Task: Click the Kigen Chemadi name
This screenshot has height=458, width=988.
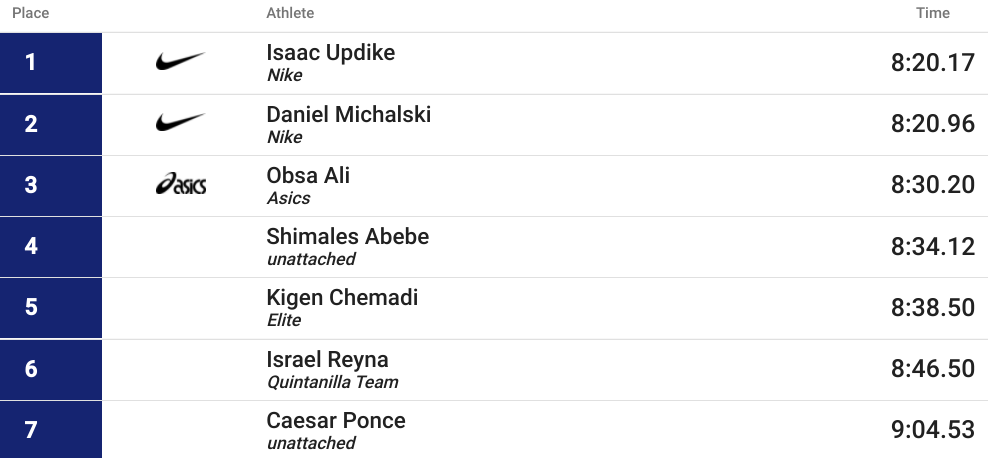Action: (342, 297)
